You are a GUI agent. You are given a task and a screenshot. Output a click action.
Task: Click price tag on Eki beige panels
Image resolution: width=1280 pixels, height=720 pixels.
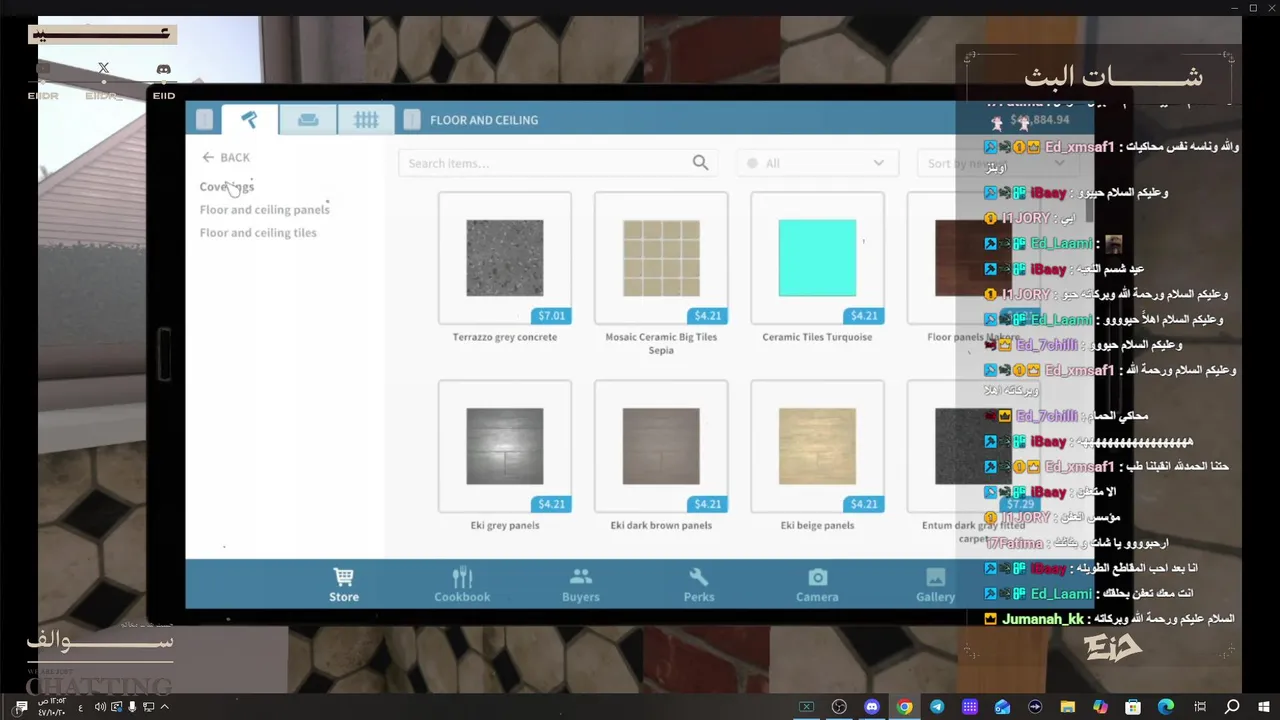pyautogui.click(x=863, y=504)
